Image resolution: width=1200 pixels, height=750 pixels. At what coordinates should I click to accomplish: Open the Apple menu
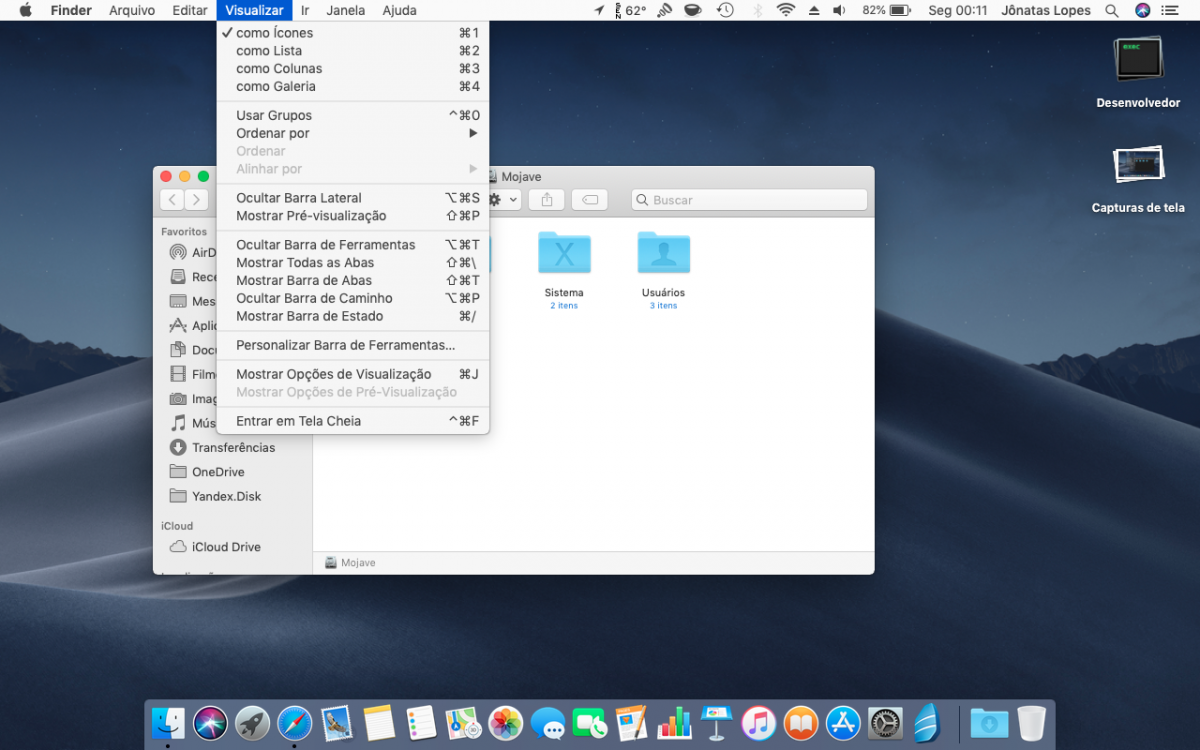pyautogui.click(x=25, y=10)
